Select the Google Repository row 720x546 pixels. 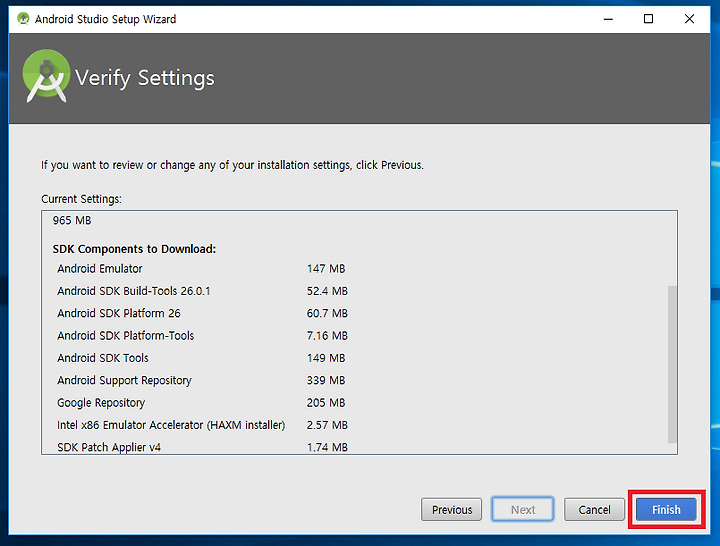pos(201,403)
